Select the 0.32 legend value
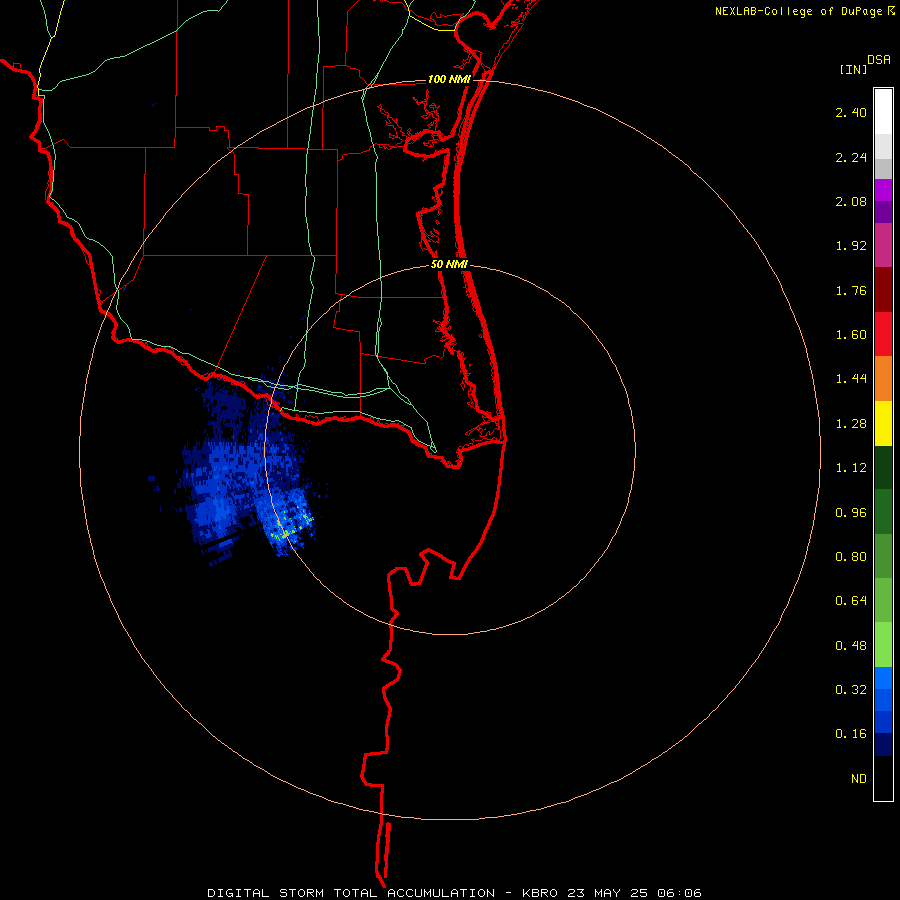This screenshot has height=900, width=900. point(851,690)
